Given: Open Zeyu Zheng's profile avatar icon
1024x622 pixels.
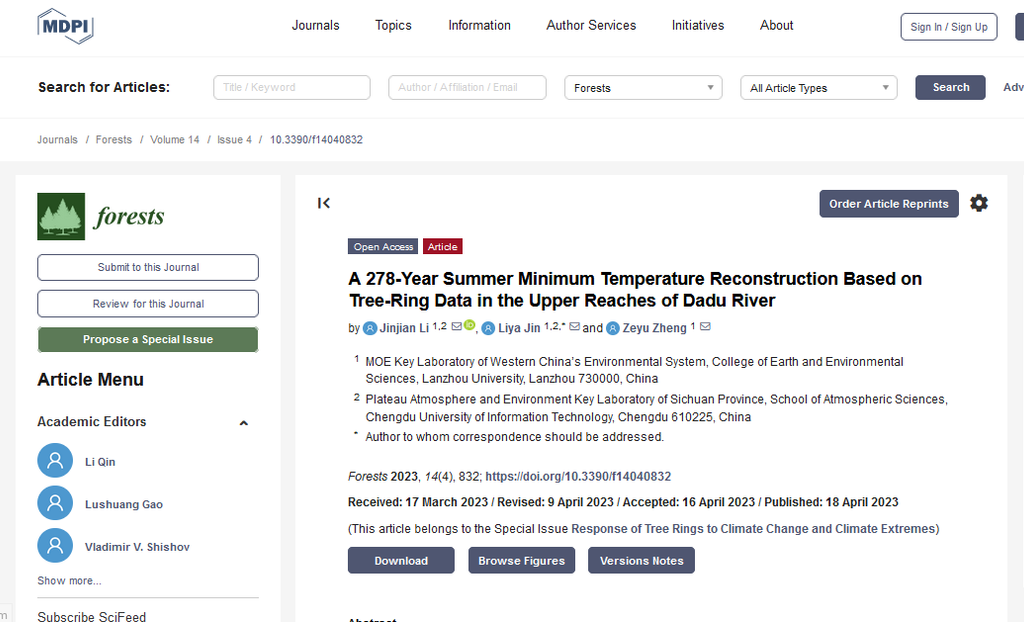Looking at the screenshot, I should (613, 328).
